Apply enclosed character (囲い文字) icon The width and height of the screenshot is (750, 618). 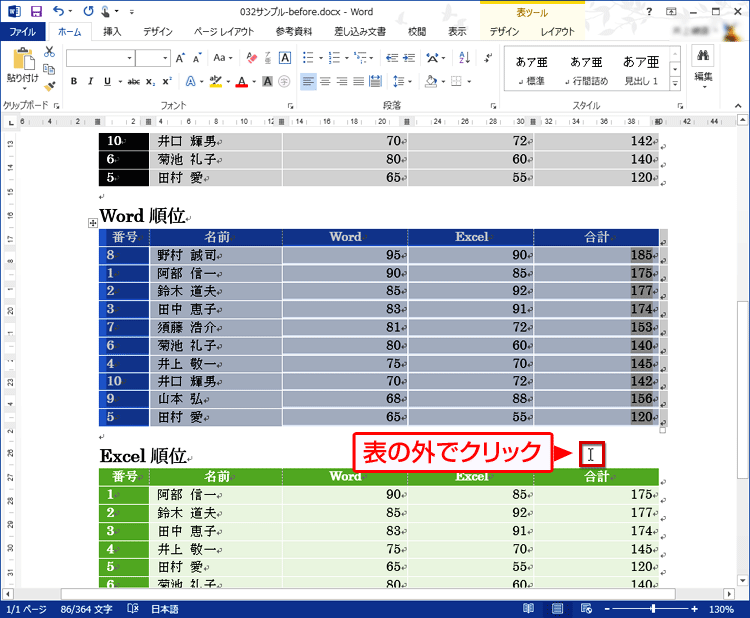pos(284,82)
